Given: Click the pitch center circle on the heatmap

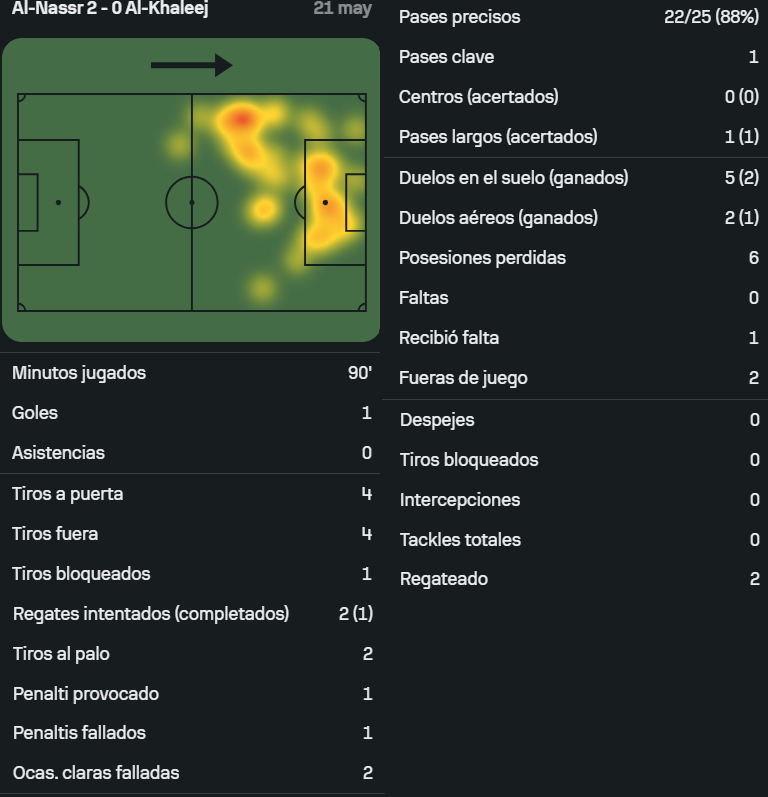Looking at the screenshot, I should point(192,202).
